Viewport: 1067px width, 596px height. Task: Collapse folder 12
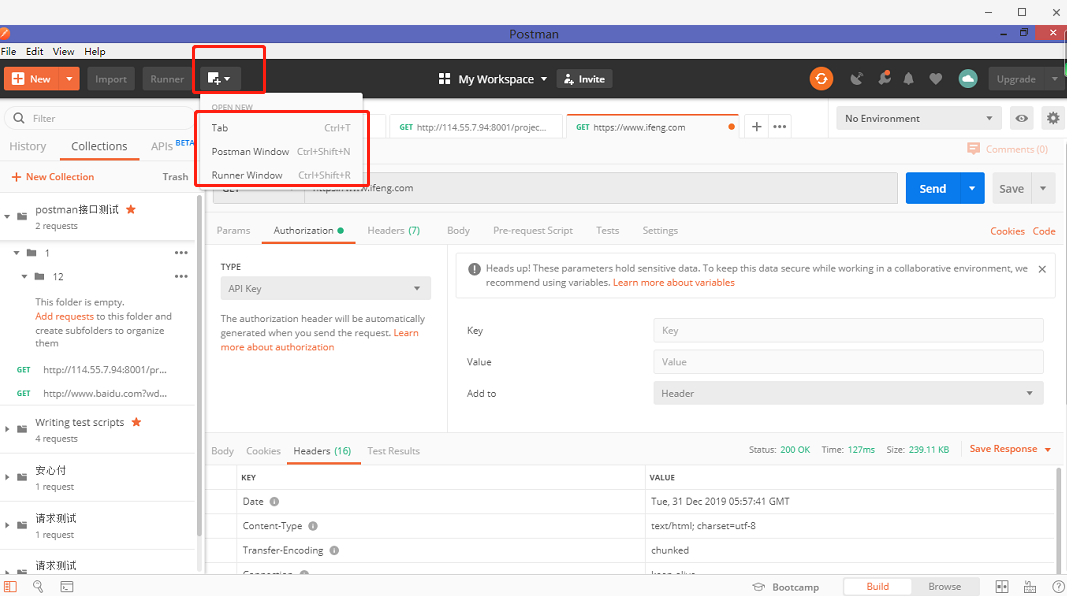pyautogui.click(x=24, y=276)
